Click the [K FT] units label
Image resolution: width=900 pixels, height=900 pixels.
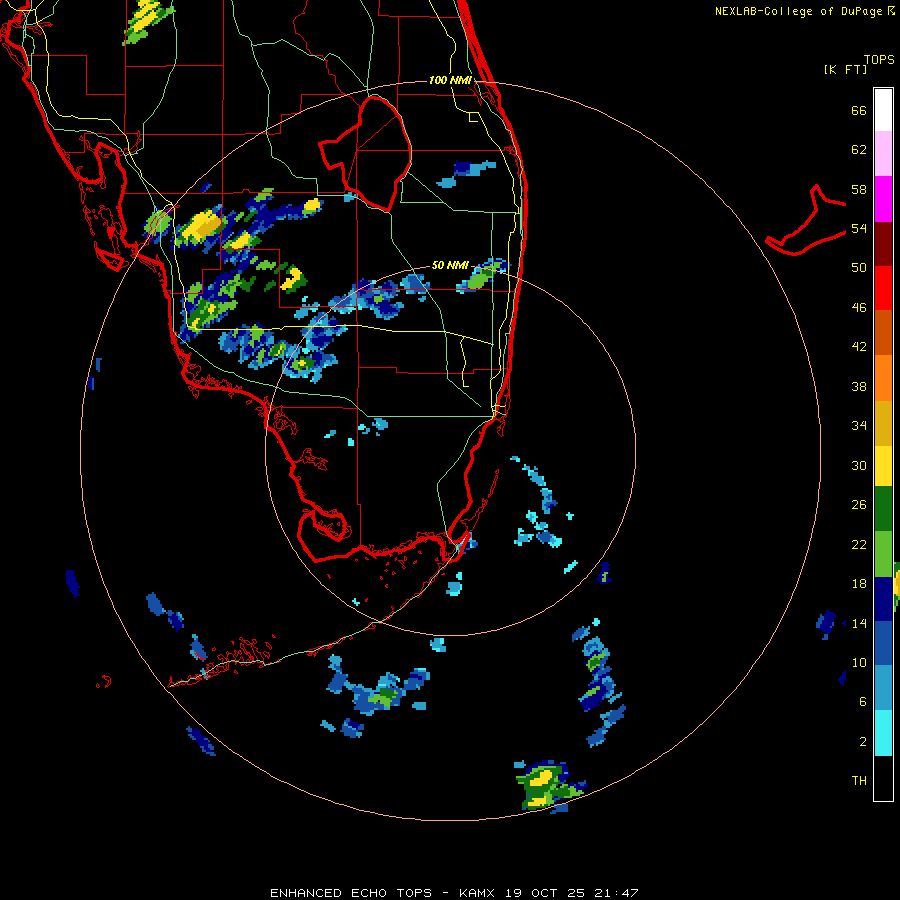click(845, 69)
